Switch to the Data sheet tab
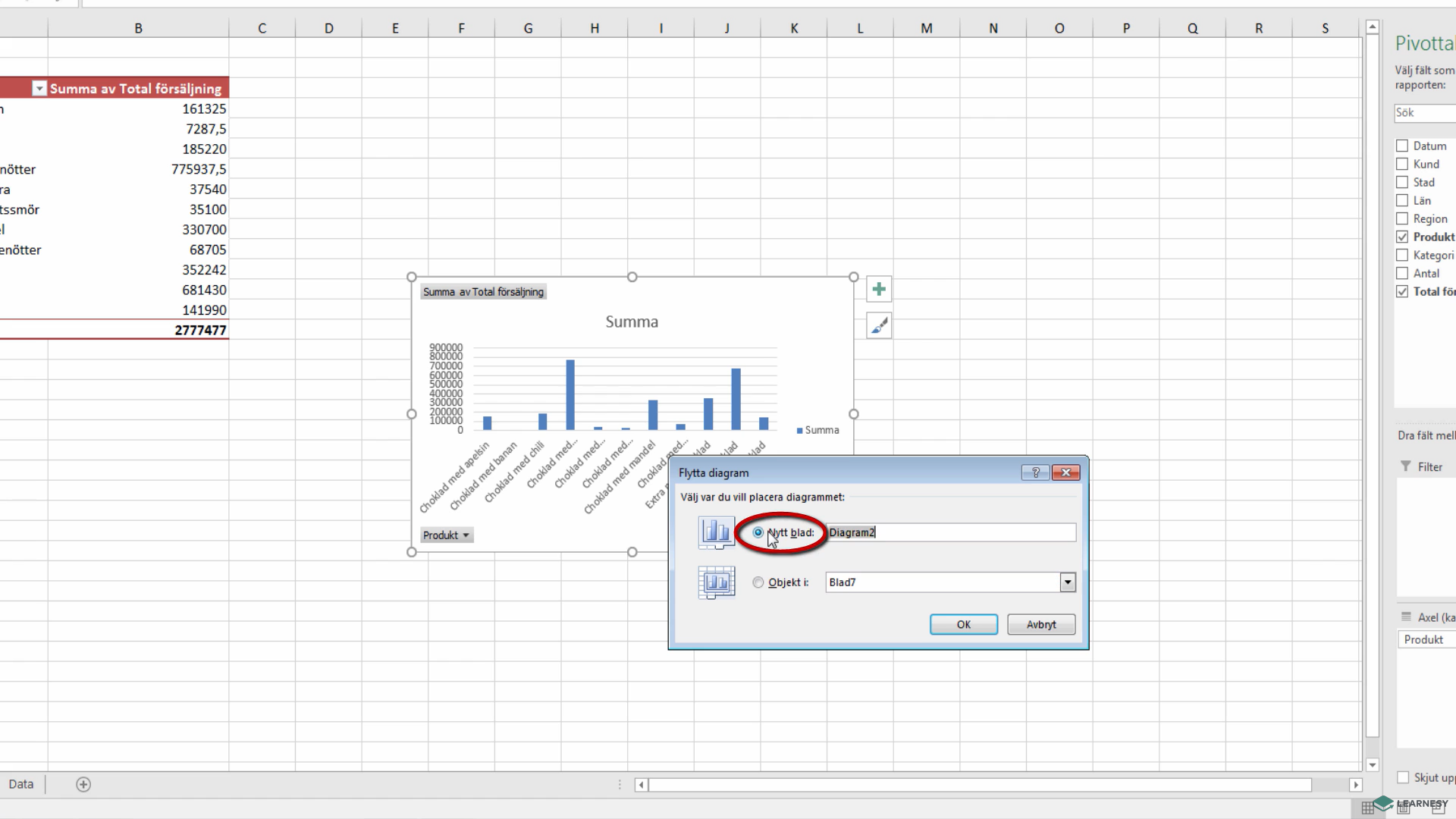 tap(21, 784)
